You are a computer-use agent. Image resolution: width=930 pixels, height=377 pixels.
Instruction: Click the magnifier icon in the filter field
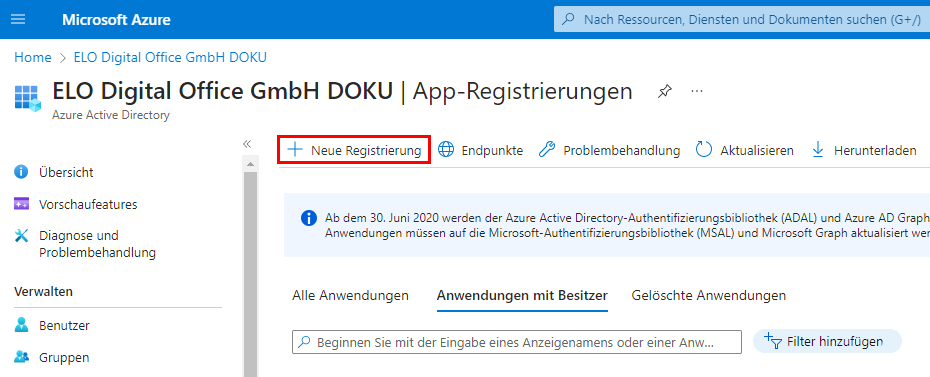(x=304, y=342)
